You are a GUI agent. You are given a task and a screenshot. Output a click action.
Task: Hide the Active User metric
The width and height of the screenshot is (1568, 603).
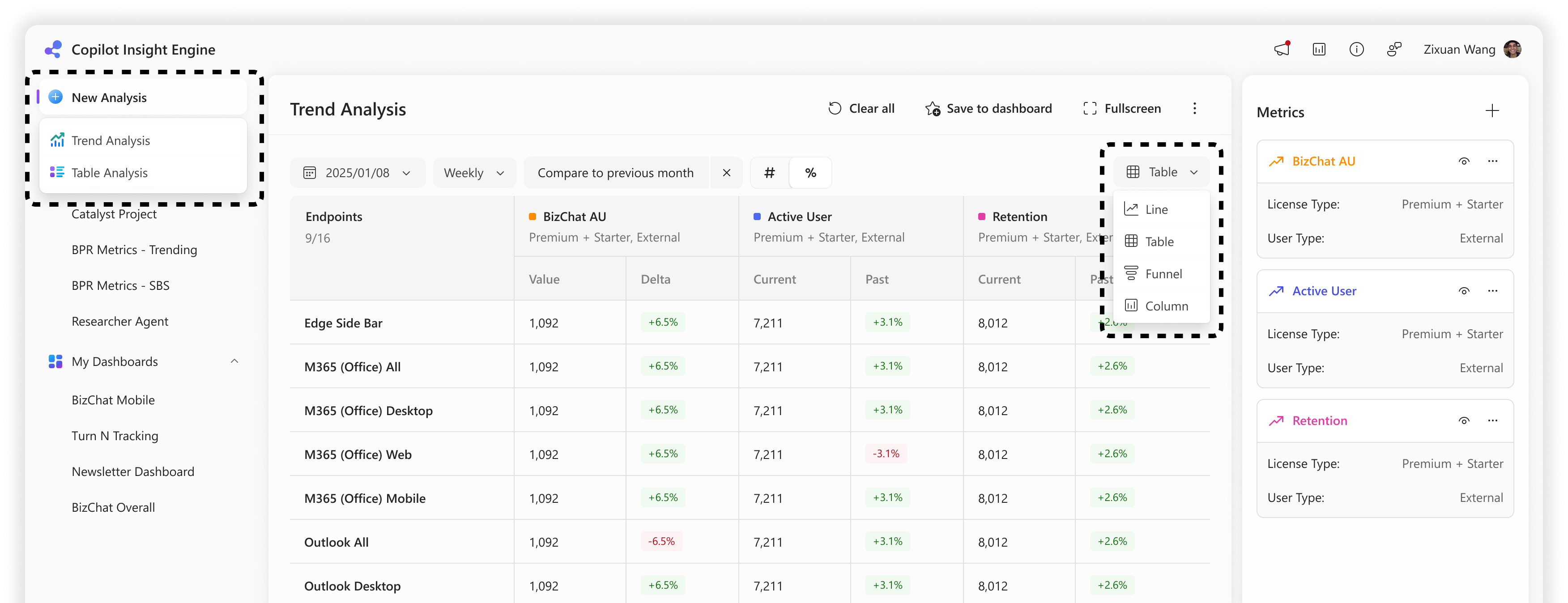click(1464, 291)
